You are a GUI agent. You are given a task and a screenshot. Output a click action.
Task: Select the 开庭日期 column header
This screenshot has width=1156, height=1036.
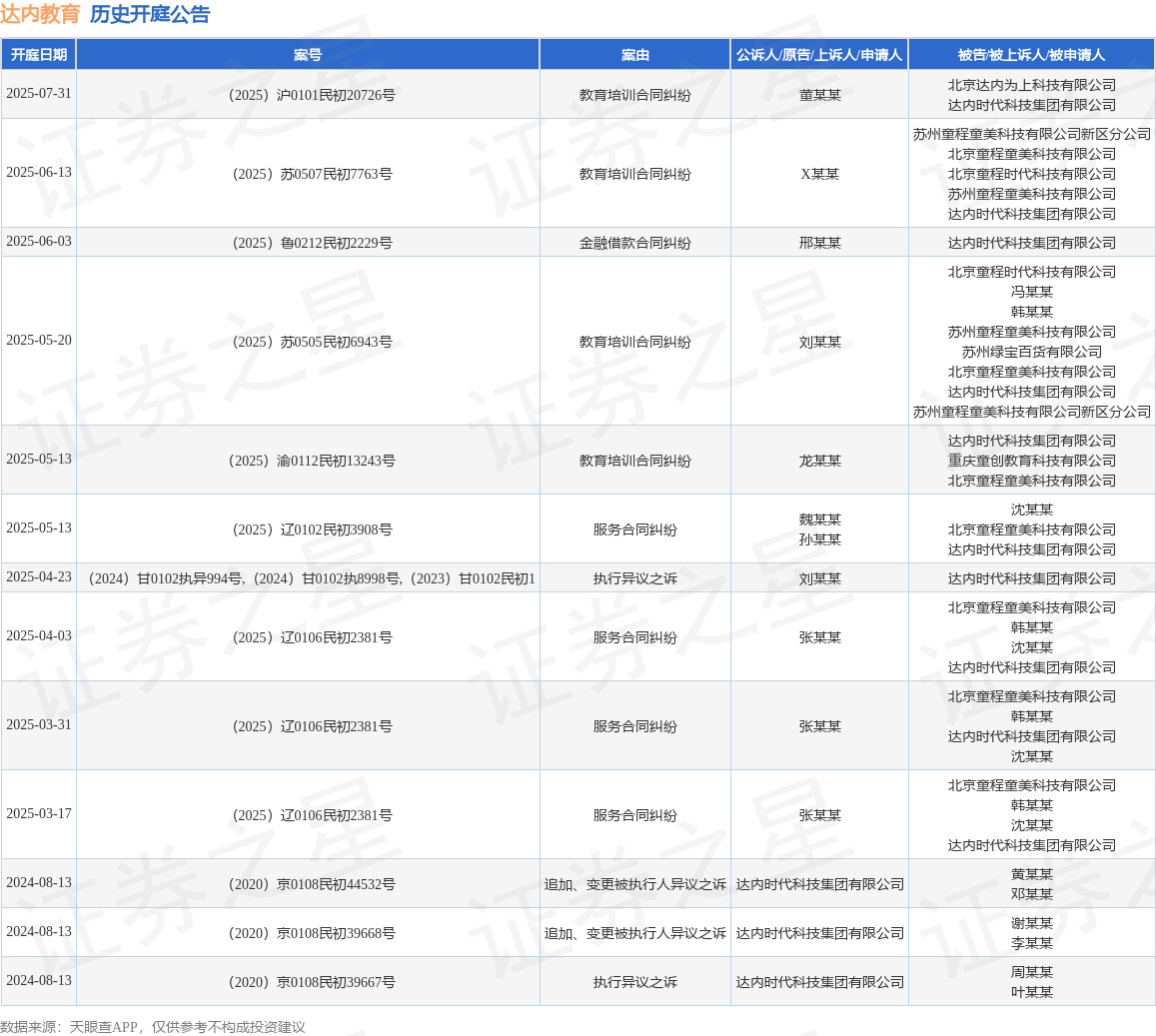click(38, 55)
